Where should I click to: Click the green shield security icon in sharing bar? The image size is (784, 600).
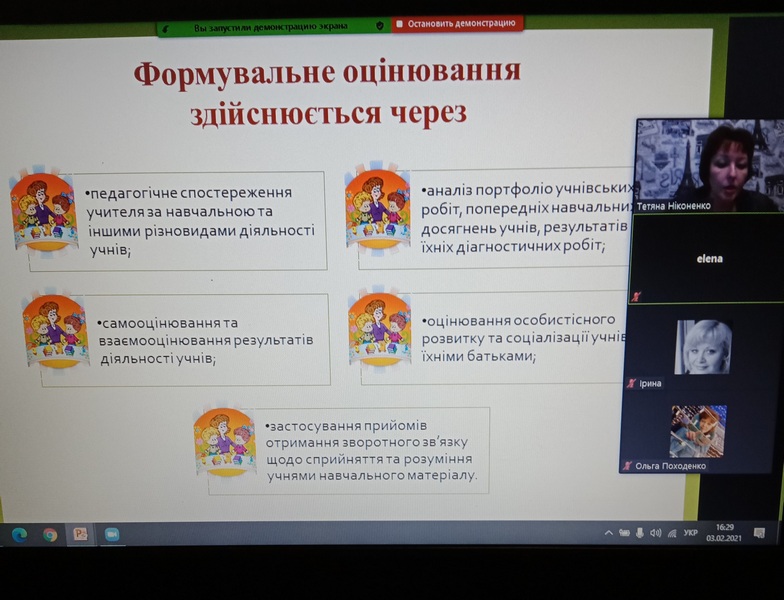pyautogui.click(x=380, y=26)
